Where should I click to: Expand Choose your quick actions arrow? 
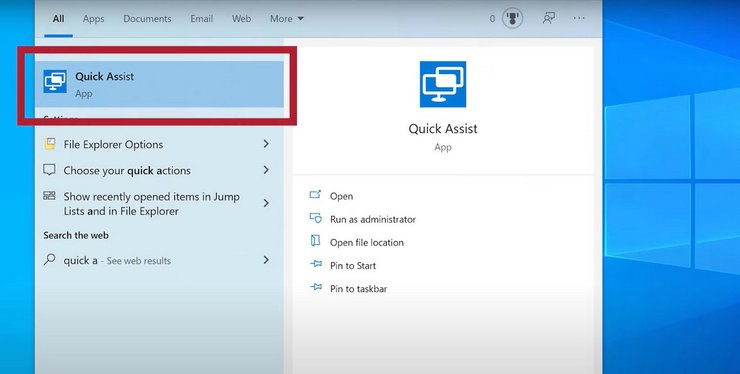[266, 170]
